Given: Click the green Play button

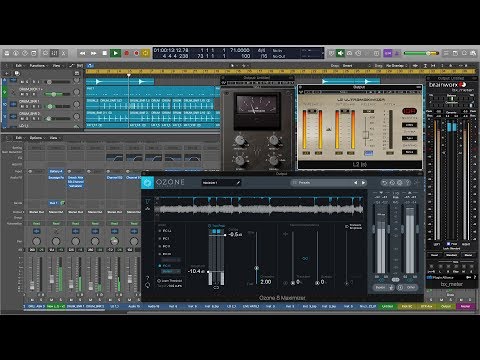Looking at the screenshot, I should [x=115, y=53].
